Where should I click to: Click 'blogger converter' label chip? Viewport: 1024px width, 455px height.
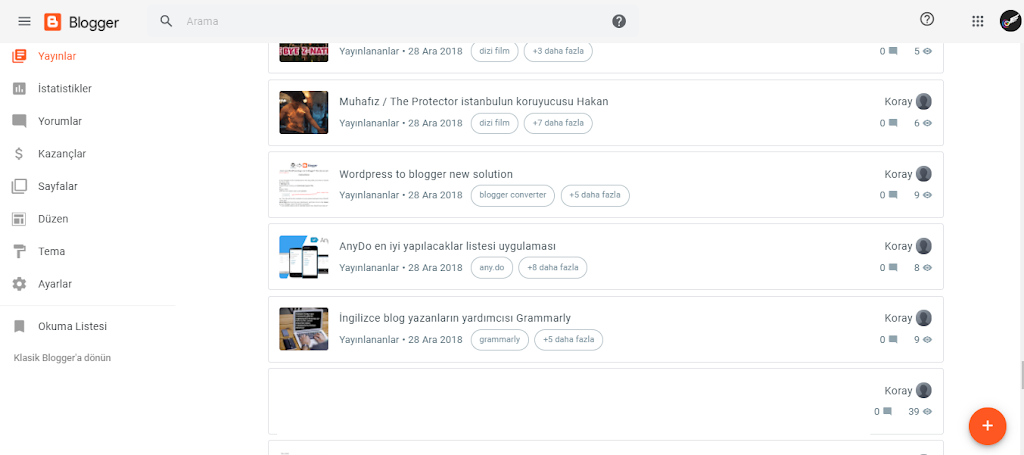(513, 195)
